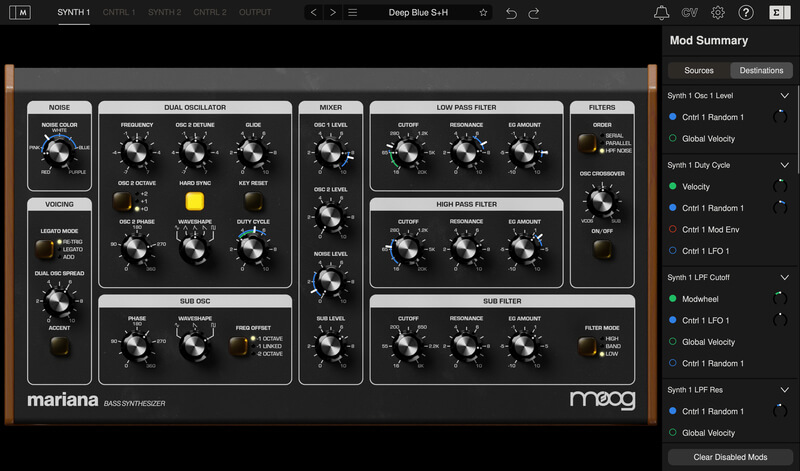Click the undo arrow icon
800x471 pixels.
pos(511,13)
